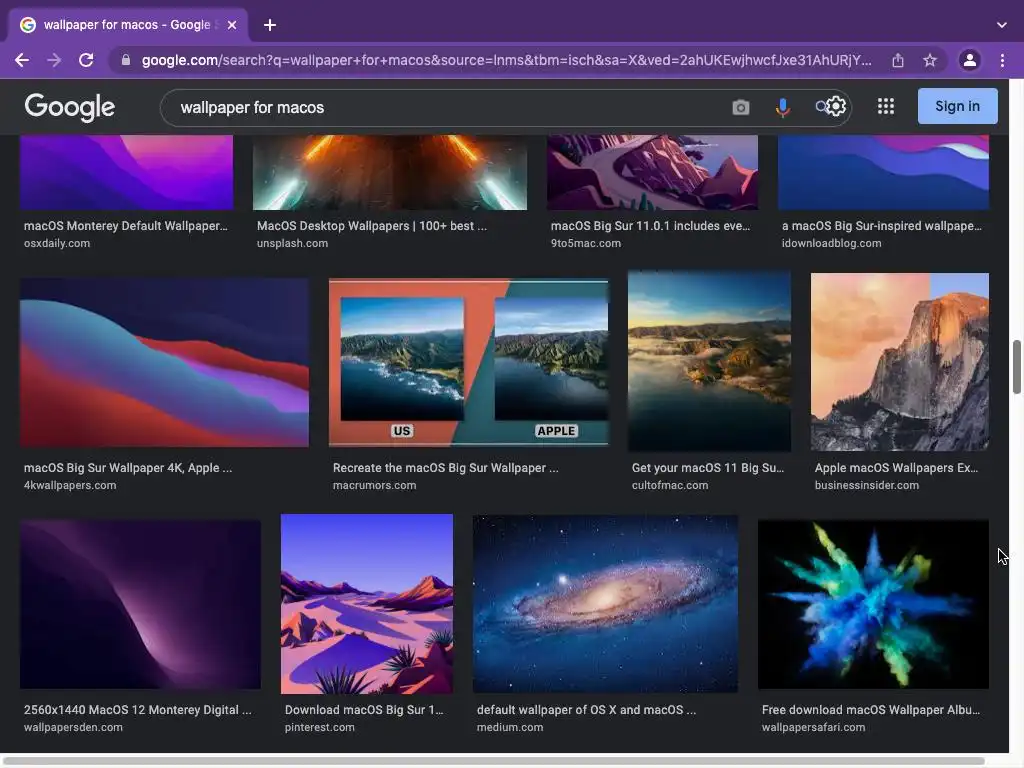Open macOS Monterey Default Wallpaper thumbnail
The width and height of the screenshot is (1024, 768).
coord(127,172)
